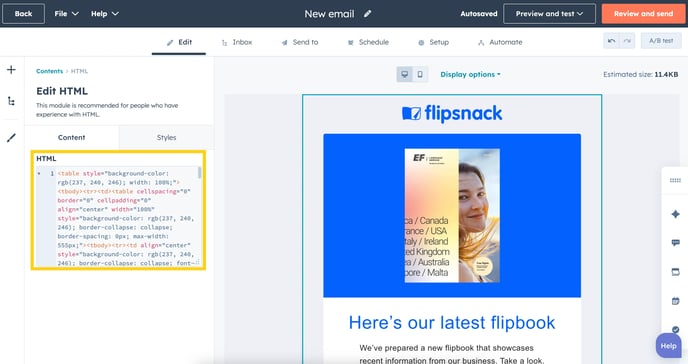Click pencil icon to rename New email
This screenshot has width=688, height=364.
(368, 14)
